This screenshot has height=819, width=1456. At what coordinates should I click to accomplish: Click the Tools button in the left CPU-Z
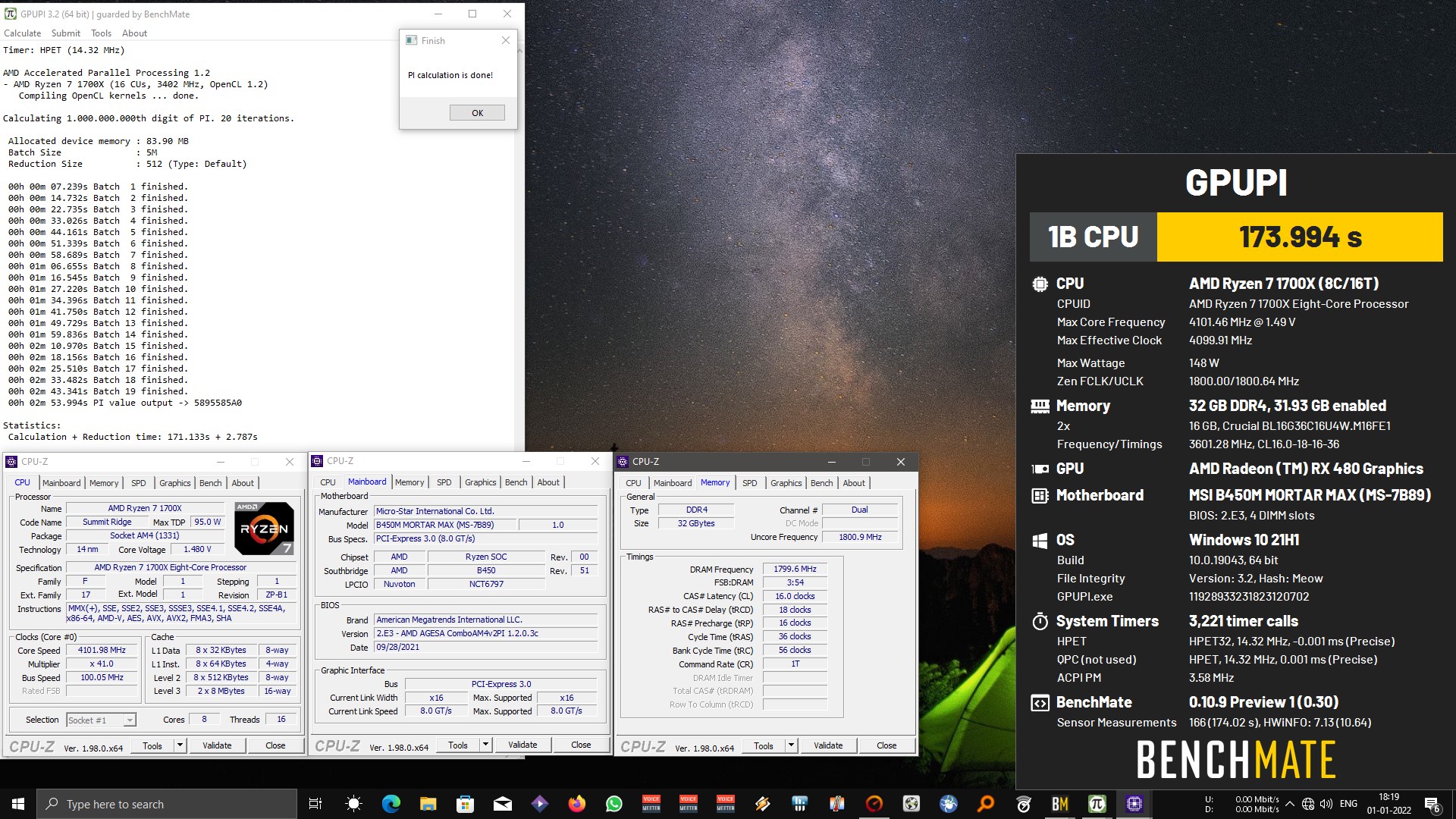pyautogui.click(x=152, y=745)
